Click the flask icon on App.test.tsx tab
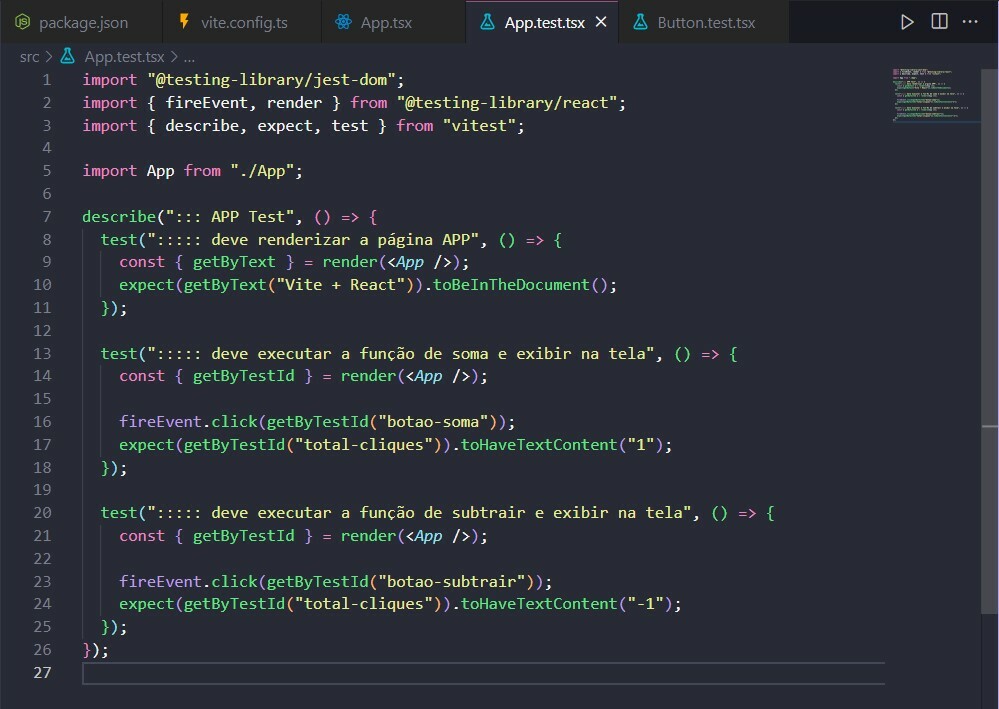 (487, 22)
